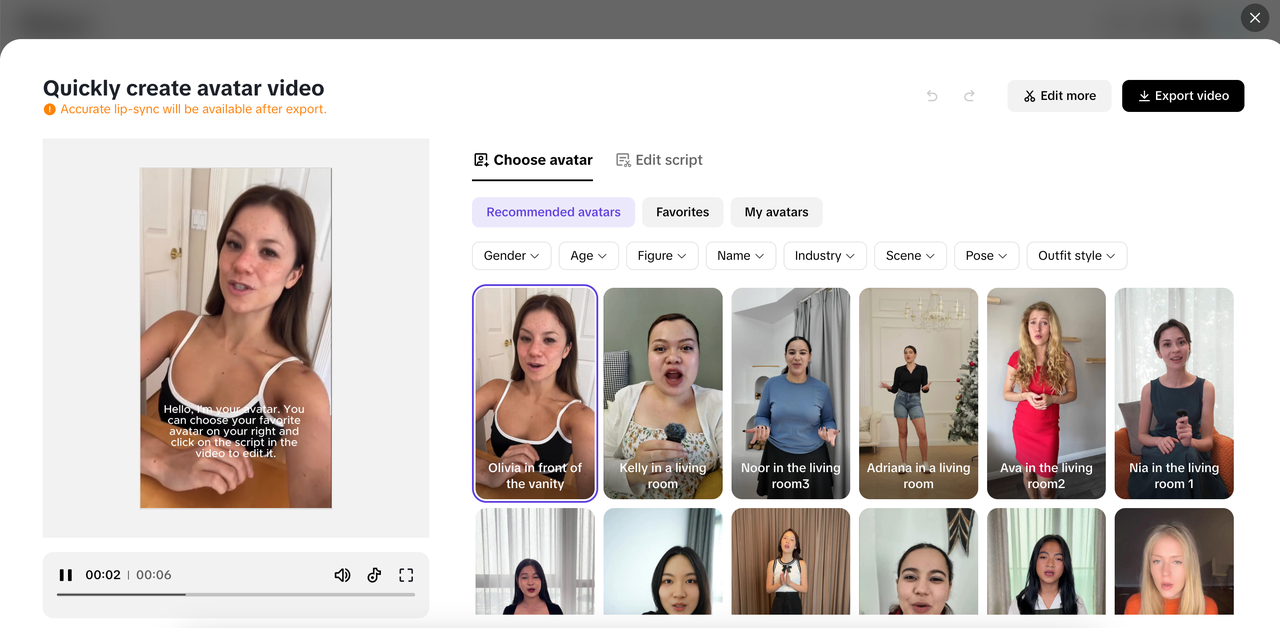Switch to the Choose avatar tab
This screenshot has width=1280, height=628.
tap(533, 160)
